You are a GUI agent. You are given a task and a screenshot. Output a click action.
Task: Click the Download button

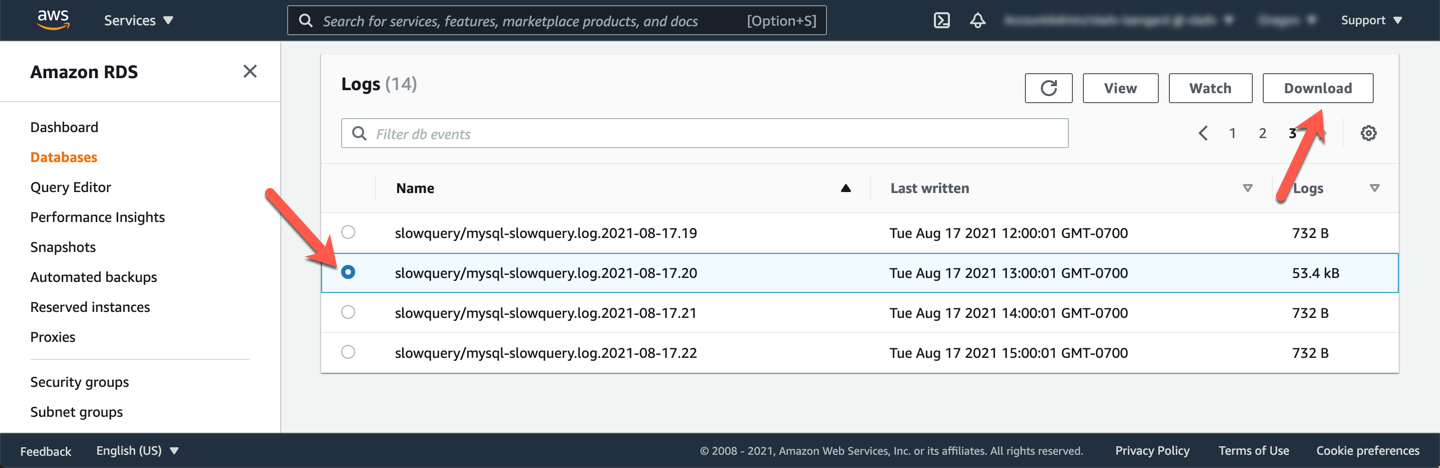tap(1317, 88)
